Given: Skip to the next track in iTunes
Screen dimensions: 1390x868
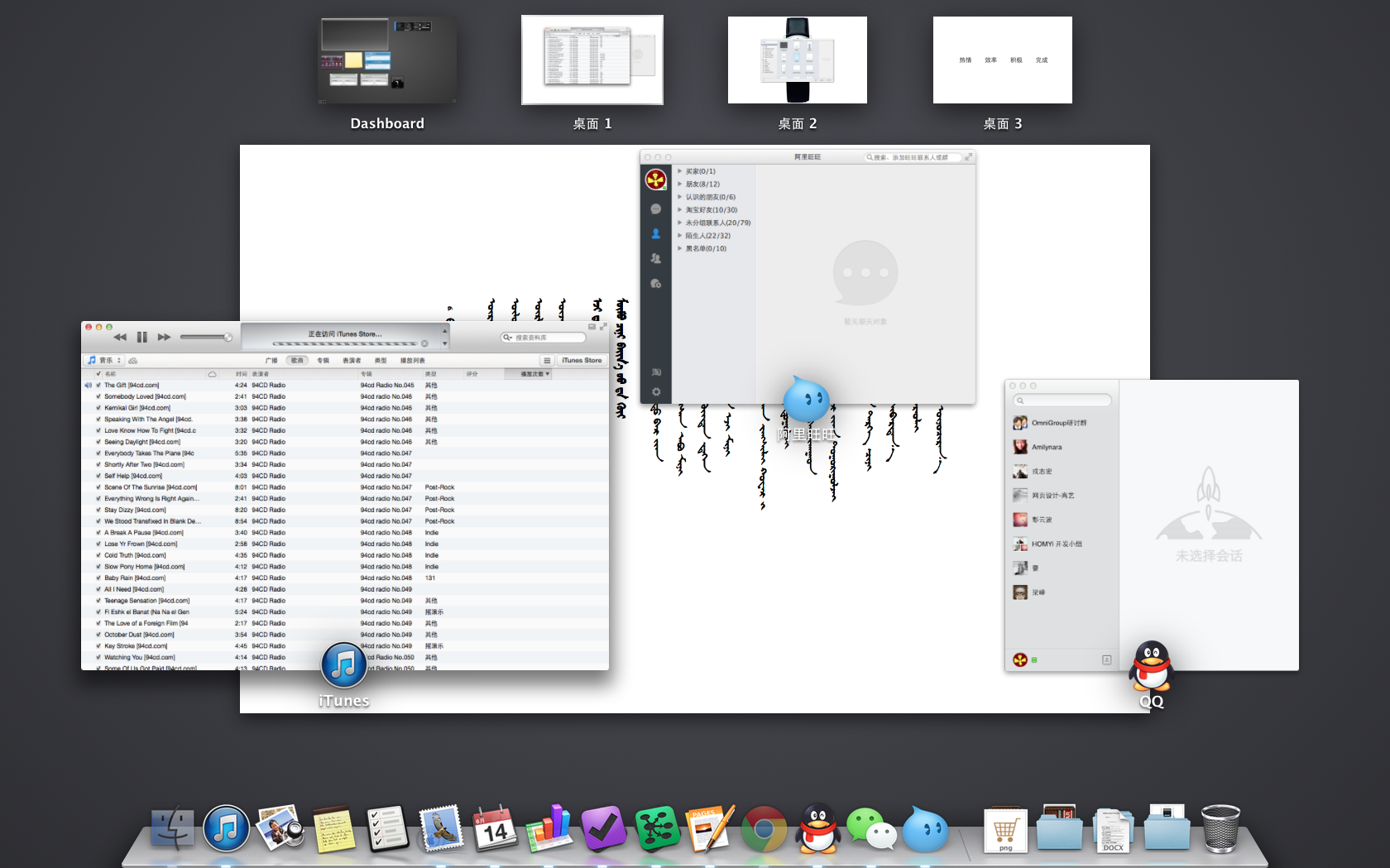Looking at the screenshot, I should pos(164,337).
